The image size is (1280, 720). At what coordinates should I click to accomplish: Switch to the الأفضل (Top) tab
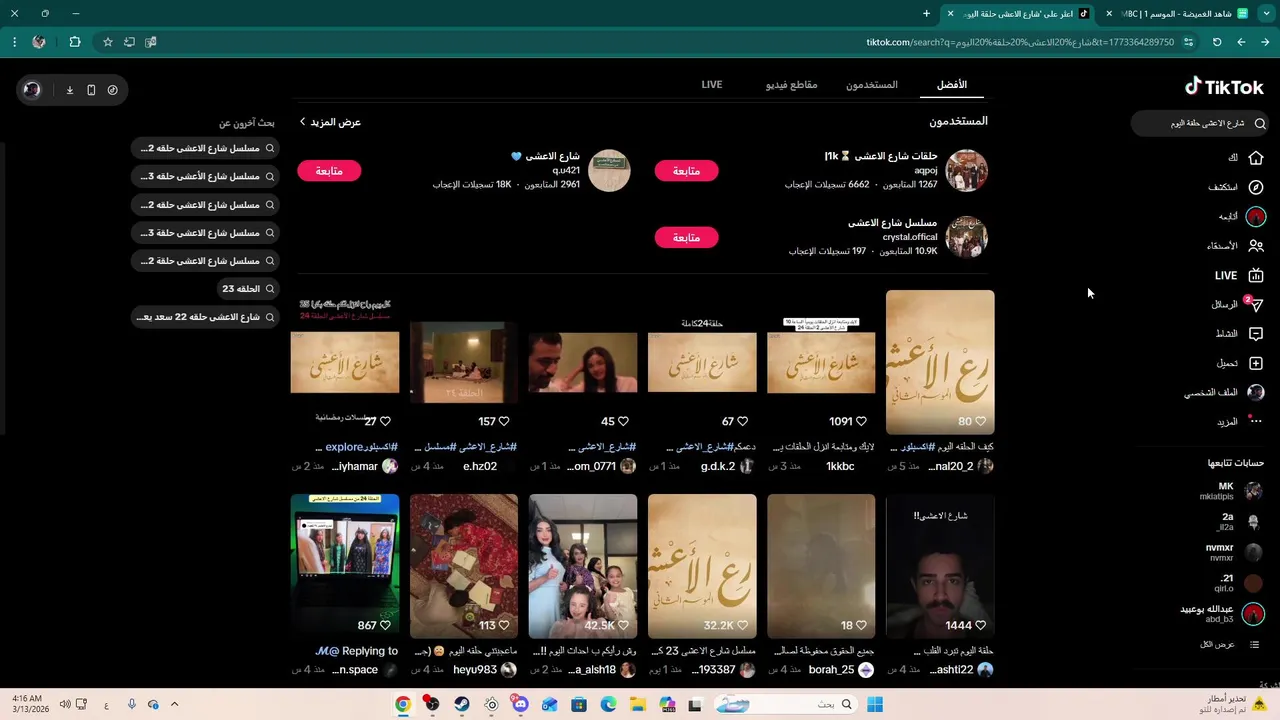tap(951, 85)
